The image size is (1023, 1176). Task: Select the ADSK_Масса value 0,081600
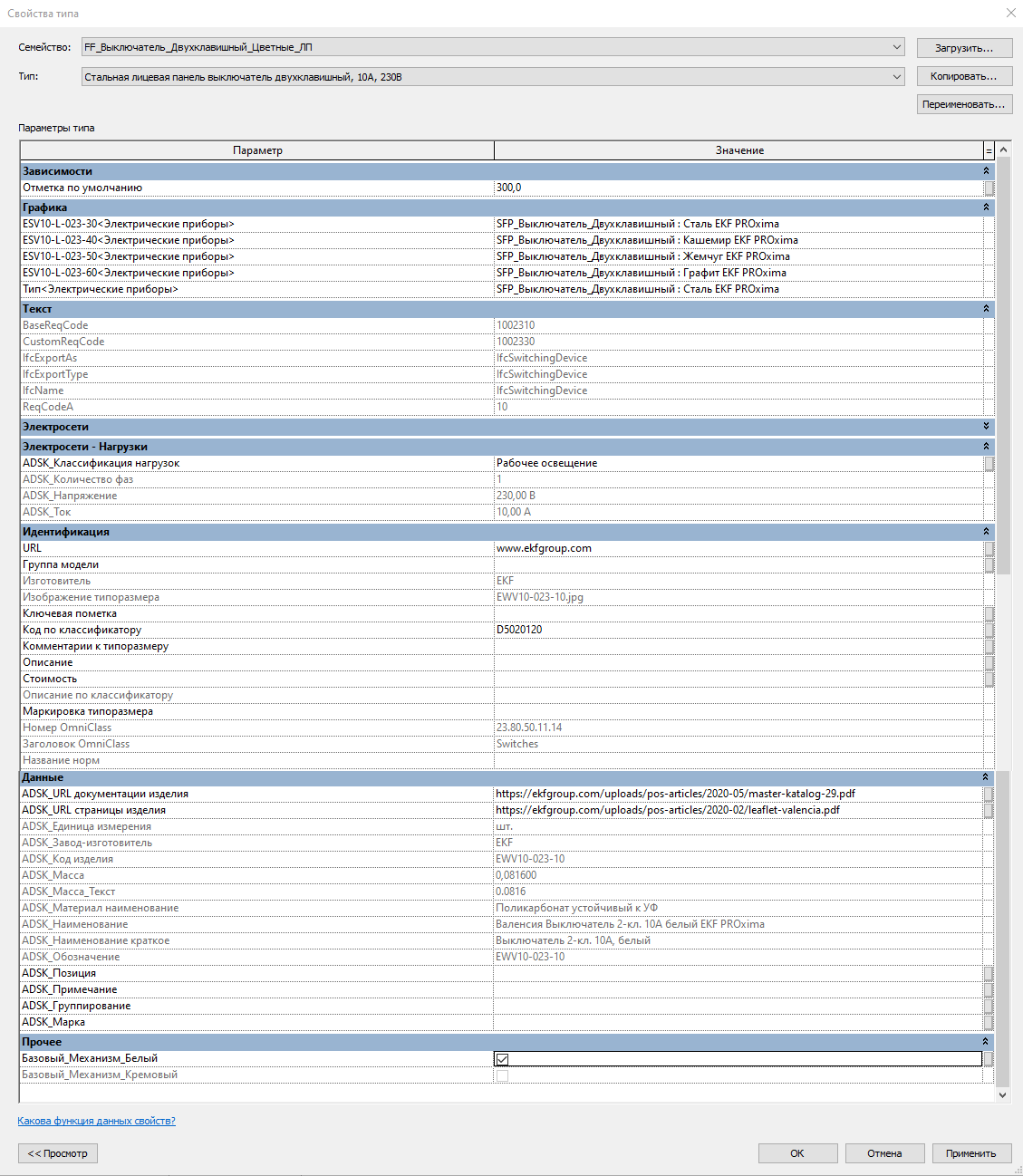point(738,875)
